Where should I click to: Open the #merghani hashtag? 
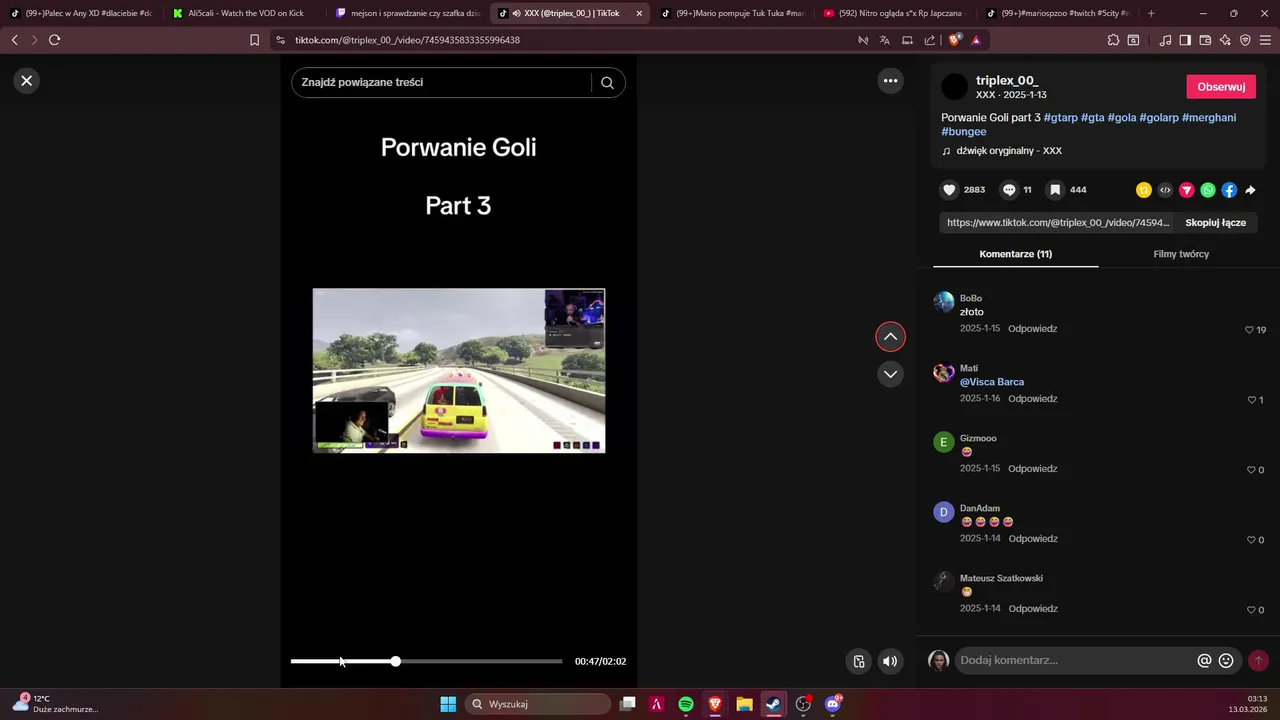pyautogui.click(x=1209, y=118)
